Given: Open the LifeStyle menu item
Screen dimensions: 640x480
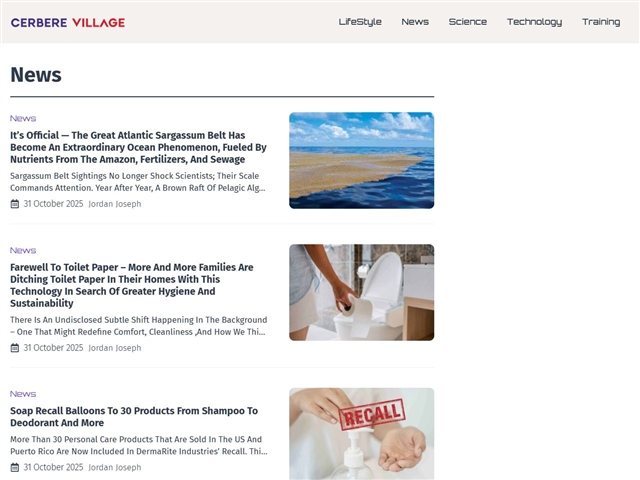Looking at the screenshot, I should click(x=360, y=22).
